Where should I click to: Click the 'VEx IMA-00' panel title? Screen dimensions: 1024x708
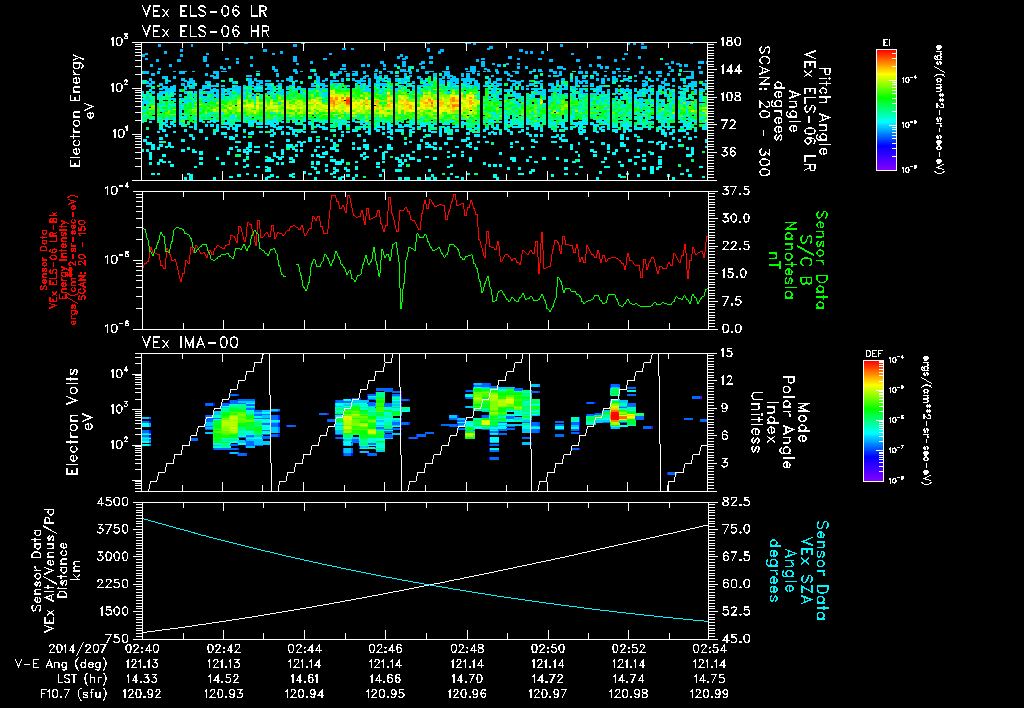pyautogui.click(x=190, y=342)
